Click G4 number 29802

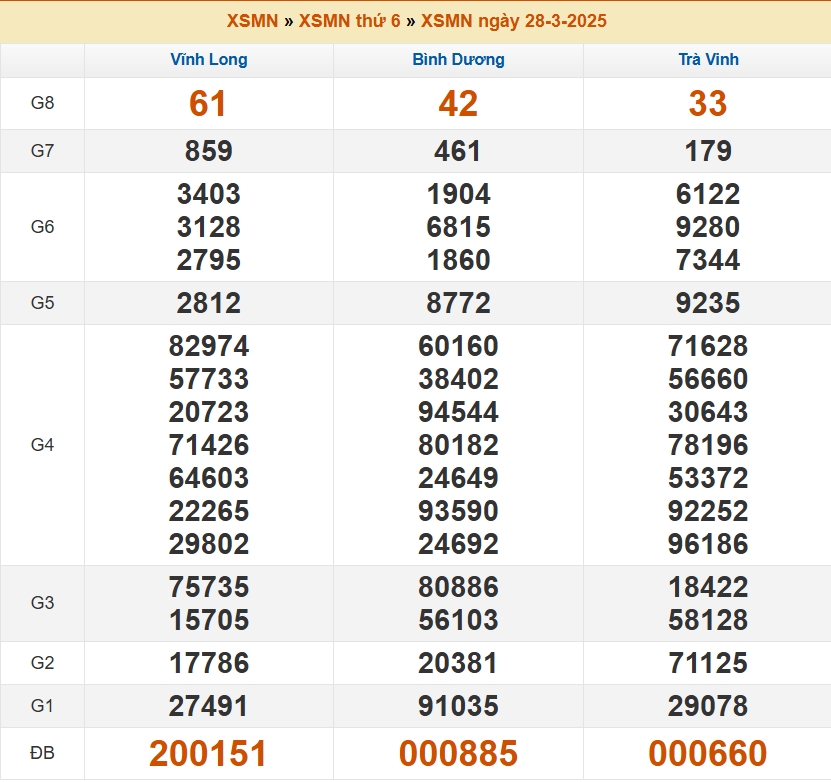coord(209,544)
